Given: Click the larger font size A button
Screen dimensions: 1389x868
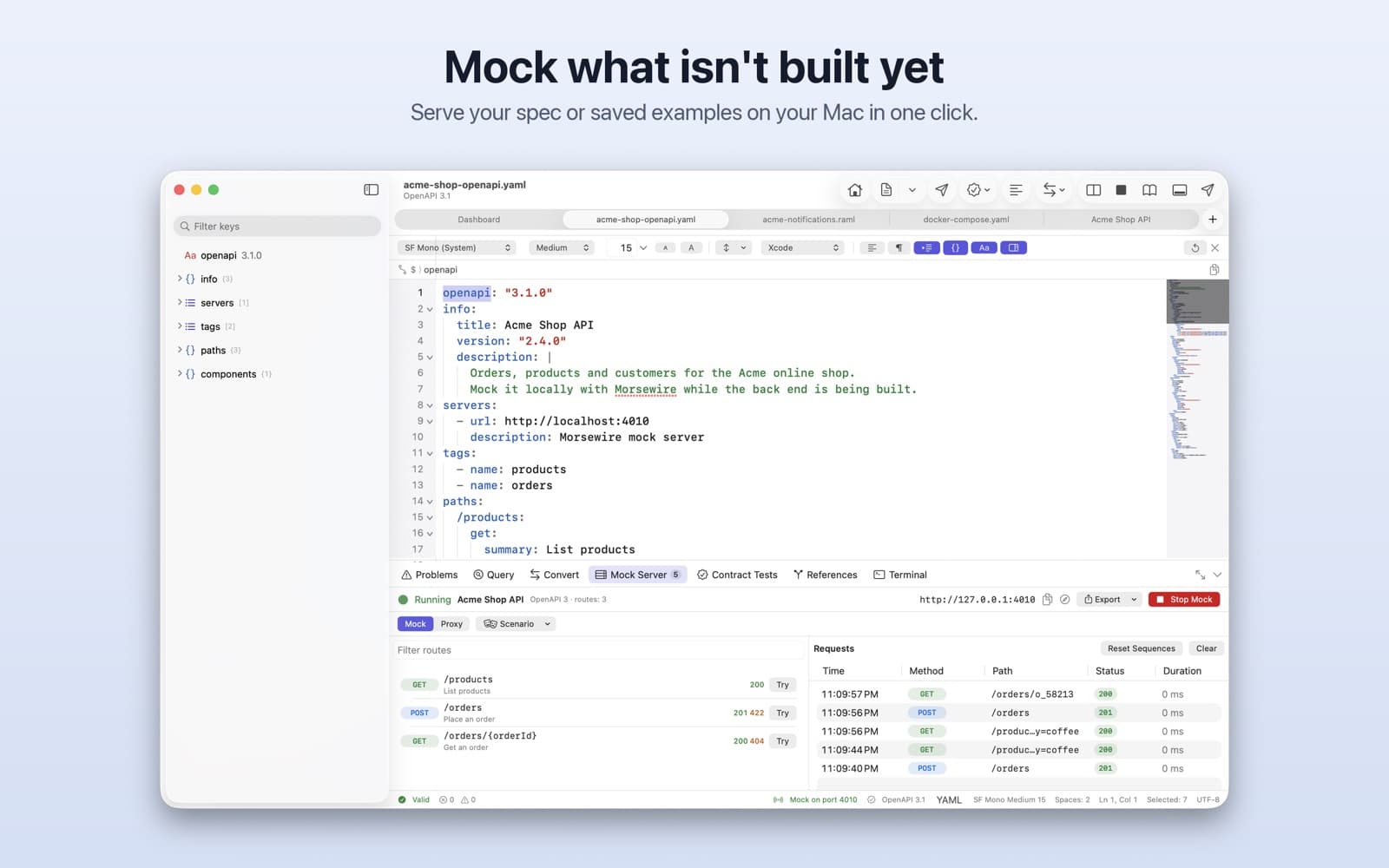Looking at the screenshot, I should tap(691, 248).
